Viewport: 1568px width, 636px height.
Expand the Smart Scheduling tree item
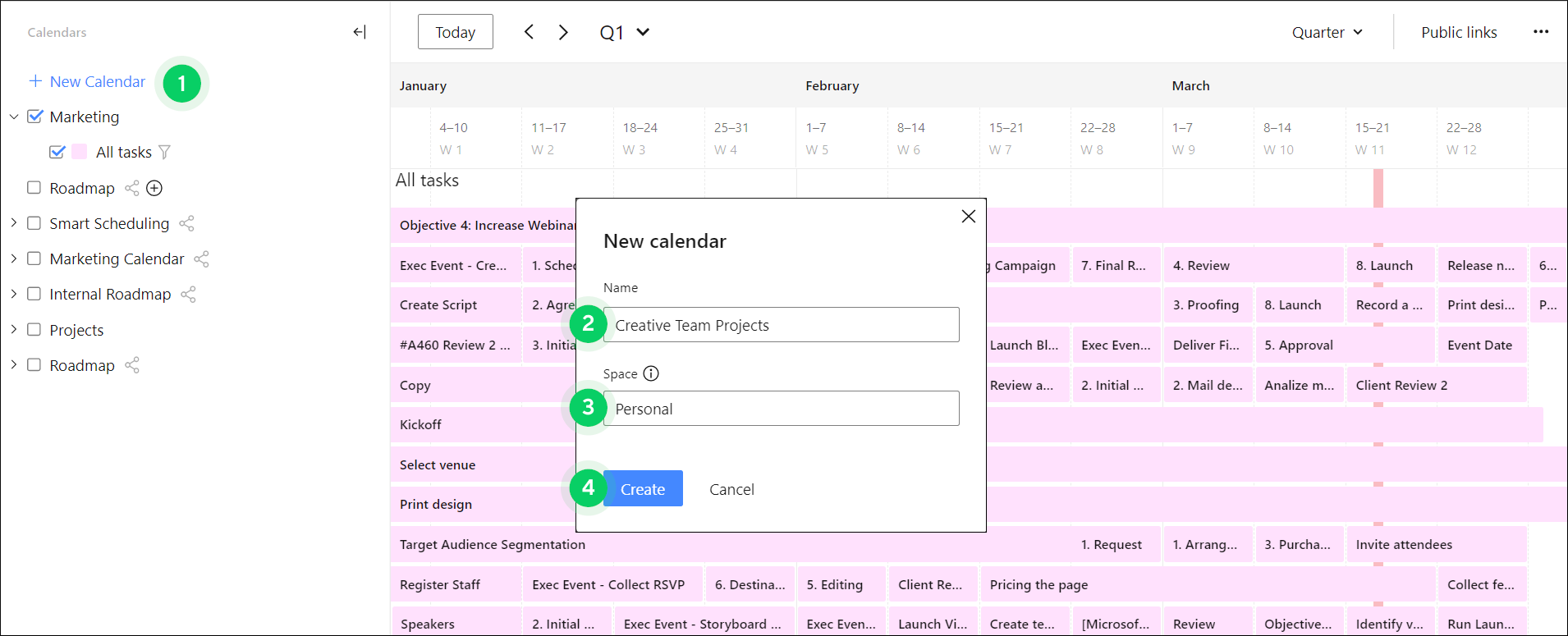14,223
